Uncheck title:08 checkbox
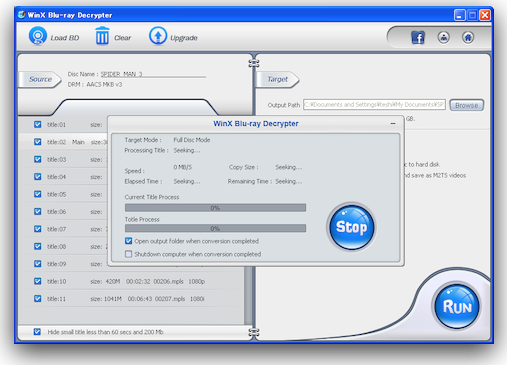The width and height of the screenshot is (507, 365). point(38,246)
